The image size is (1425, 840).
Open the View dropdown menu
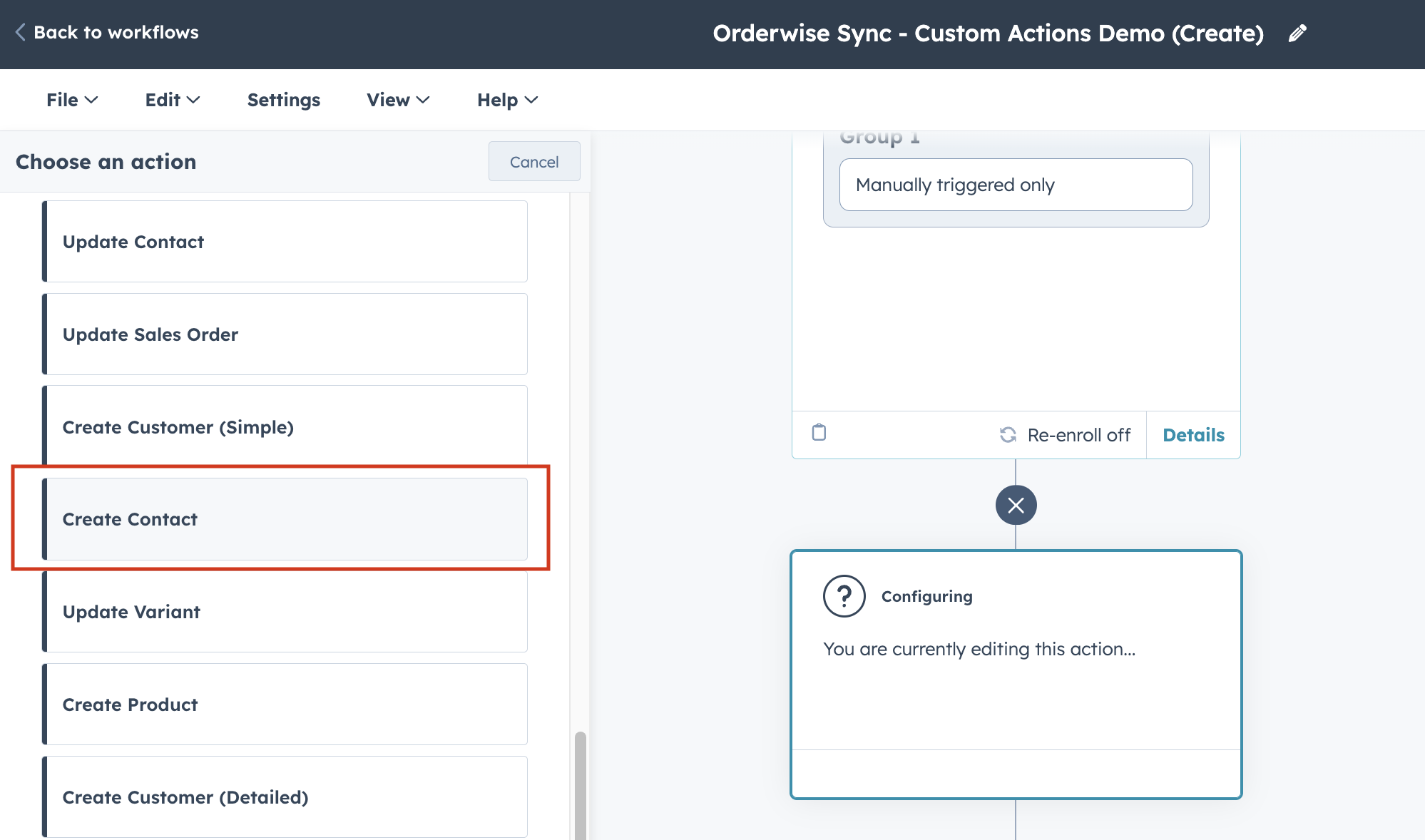click(x=398, y=100)
